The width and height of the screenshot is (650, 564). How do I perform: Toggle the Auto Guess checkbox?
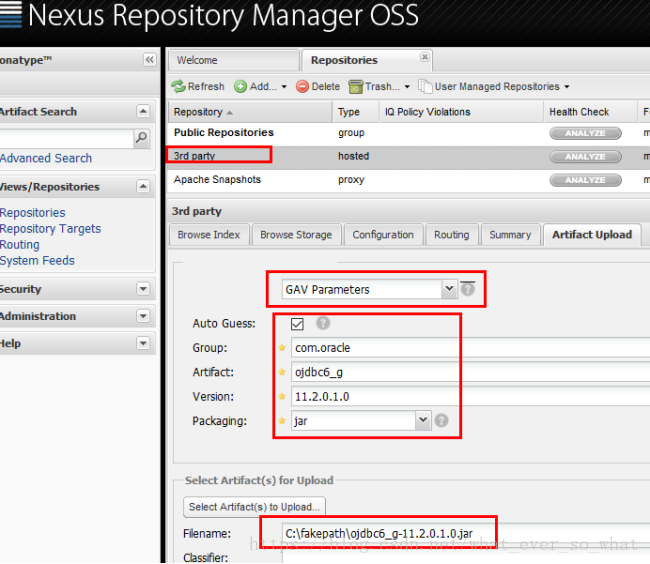click(297, 324)
